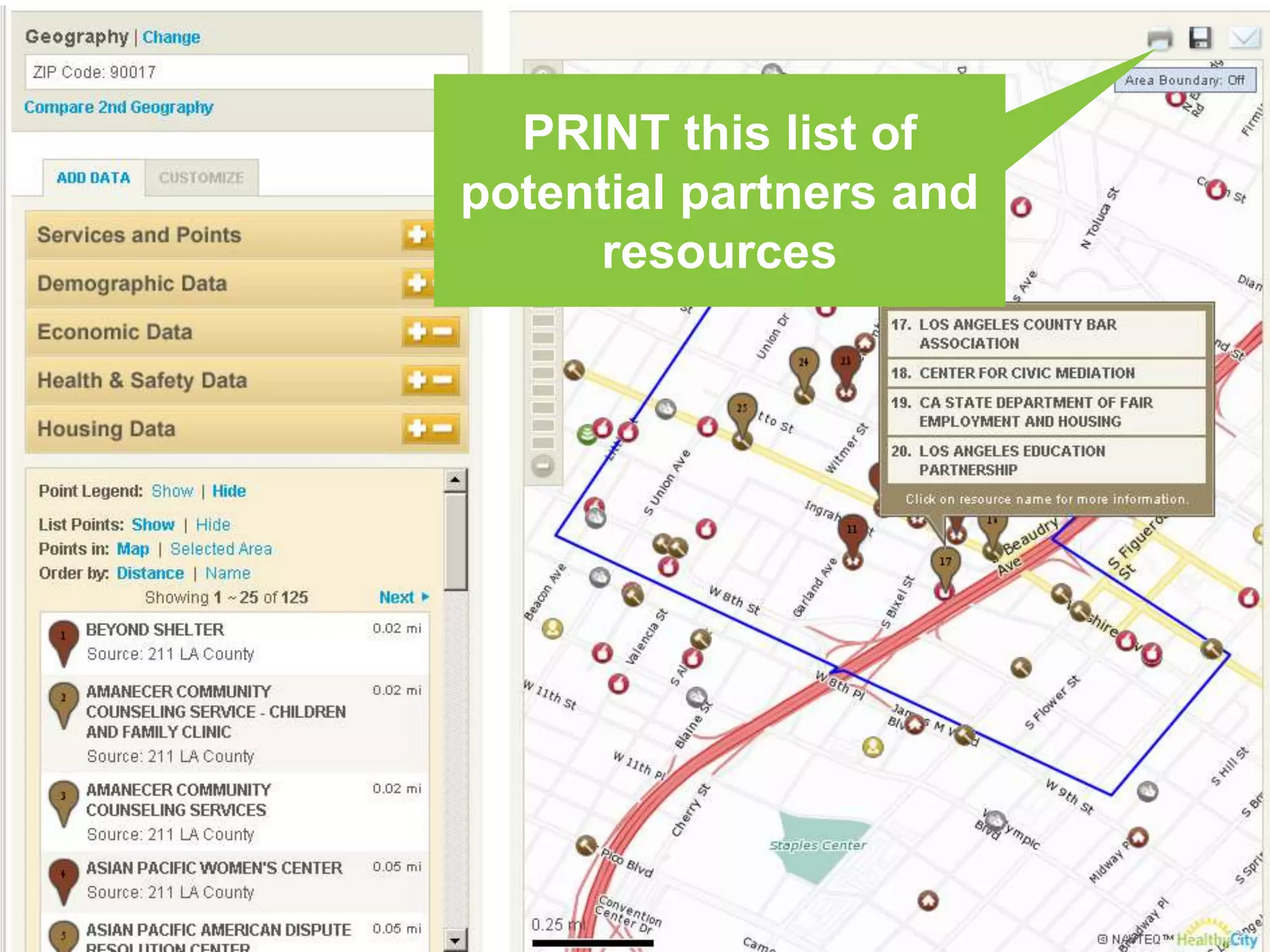Set Points in to Map
1270x952 pixels.
(133, 549)
